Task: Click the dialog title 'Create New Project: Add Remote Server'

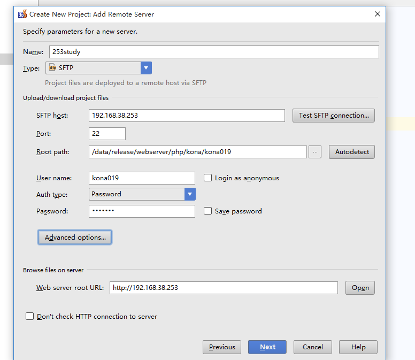Action: pyautogui.click(x=92, y=14)
